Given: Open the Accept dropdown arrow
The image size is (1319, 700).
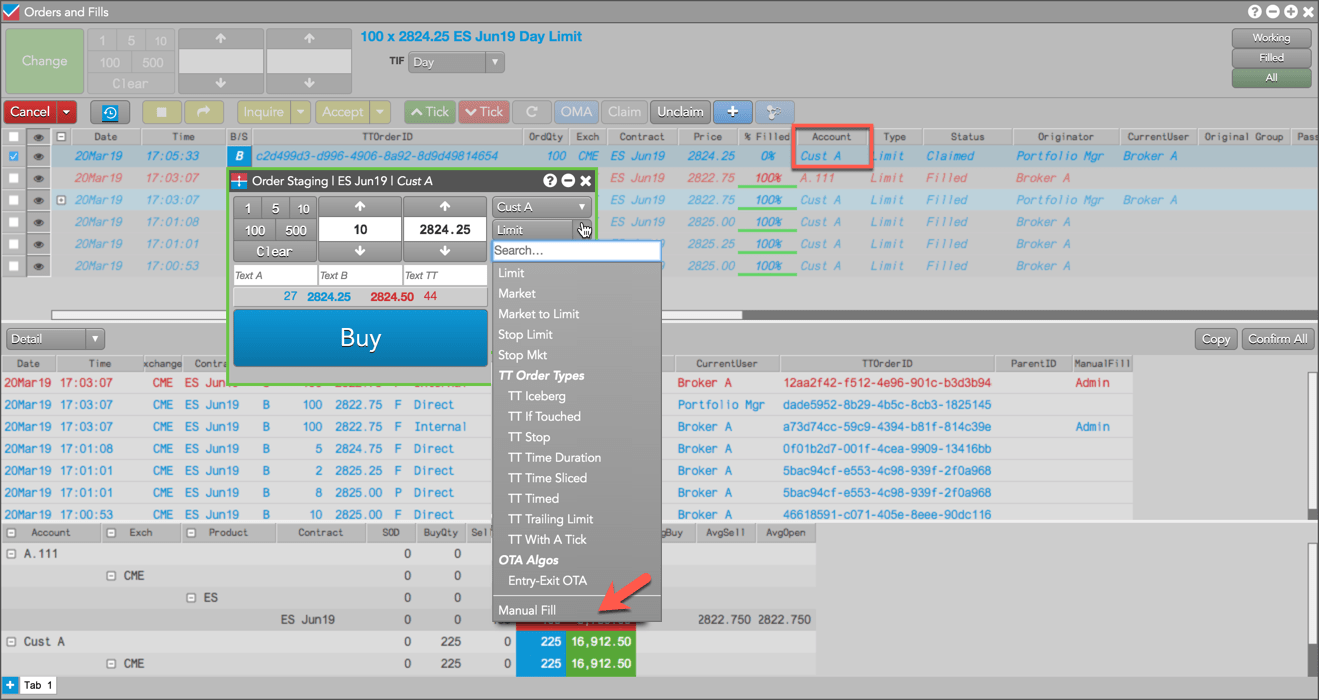Looking at the screenshot, I should [x=379, y=112].
